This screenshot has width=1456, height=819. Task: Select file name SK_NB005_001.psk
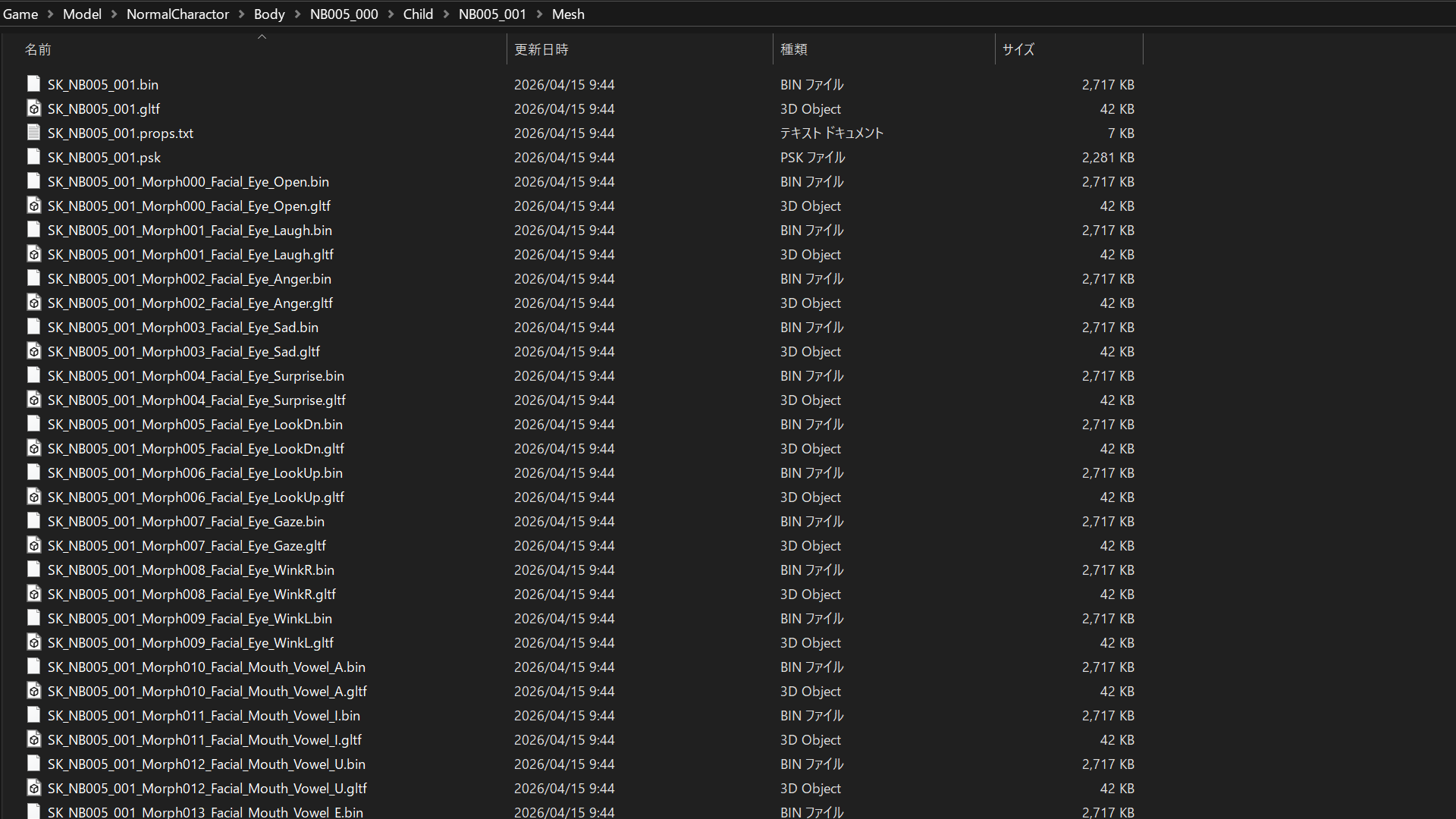[104, 158]
